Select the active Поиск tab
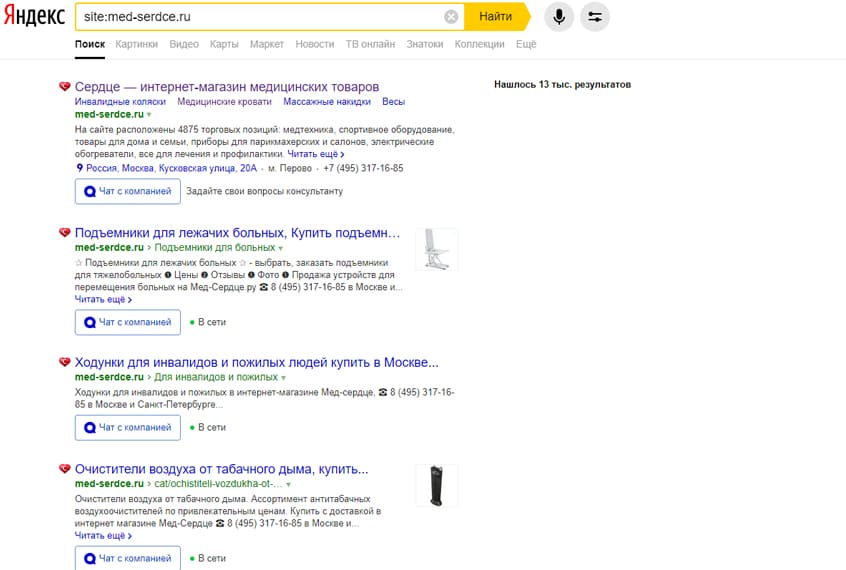The image size is (846, 570). click(90, 44)
